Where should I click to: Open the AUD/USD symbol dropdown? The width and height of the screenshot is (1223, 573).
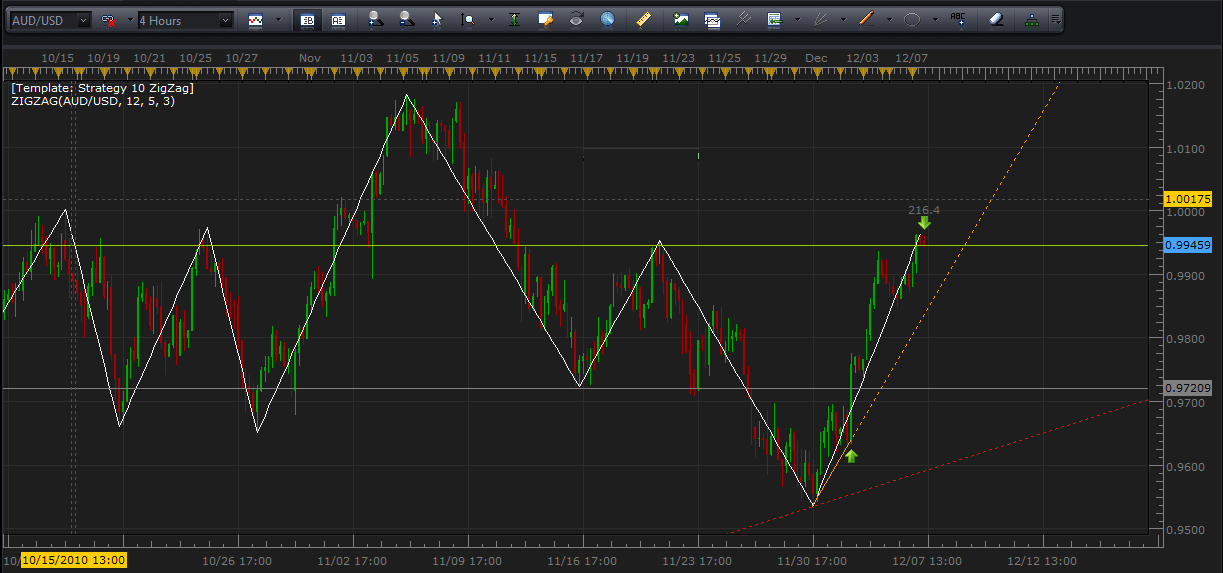coord(82,20)
